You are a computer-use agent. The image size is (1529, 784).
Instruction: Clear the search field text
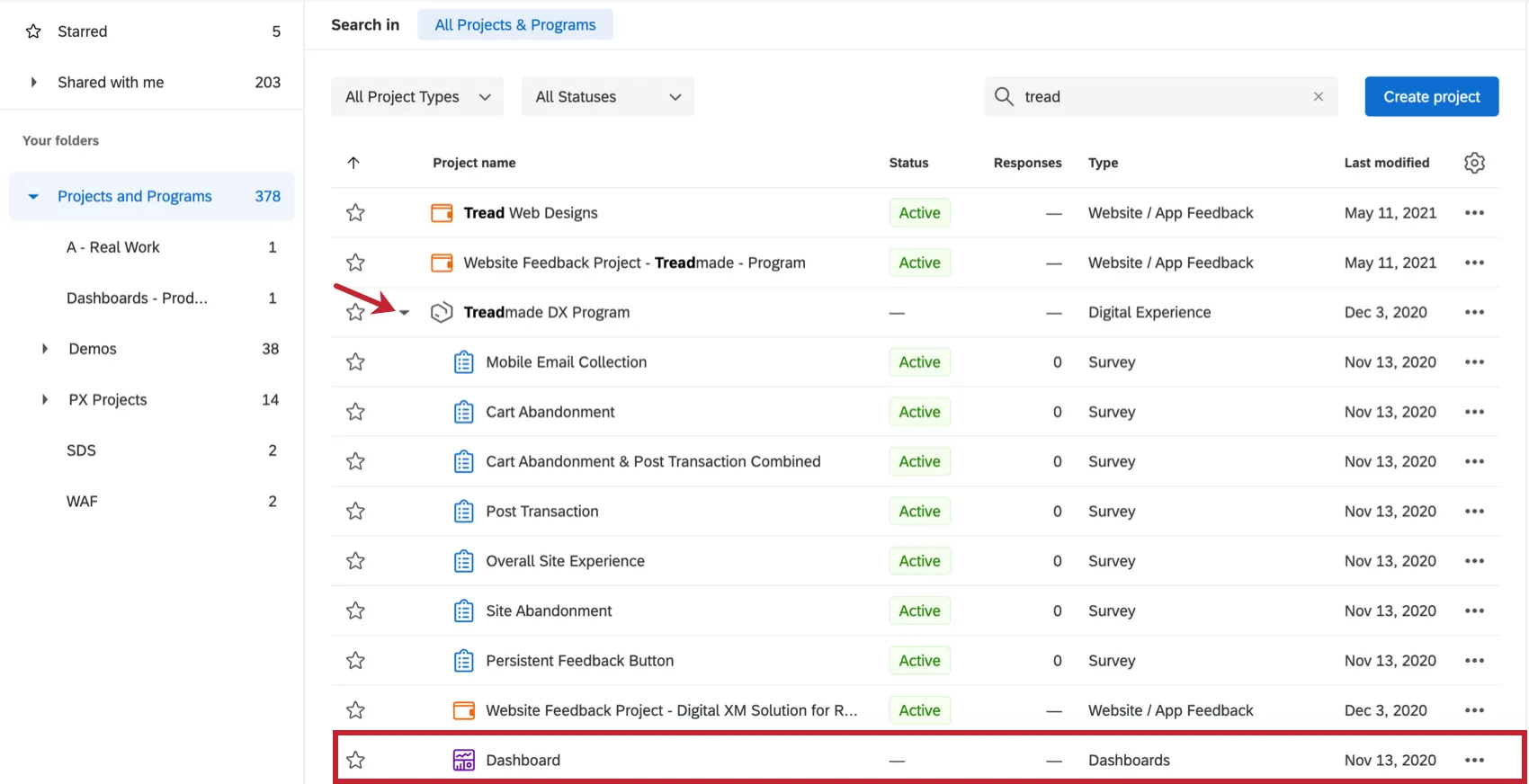(1318, 96)
